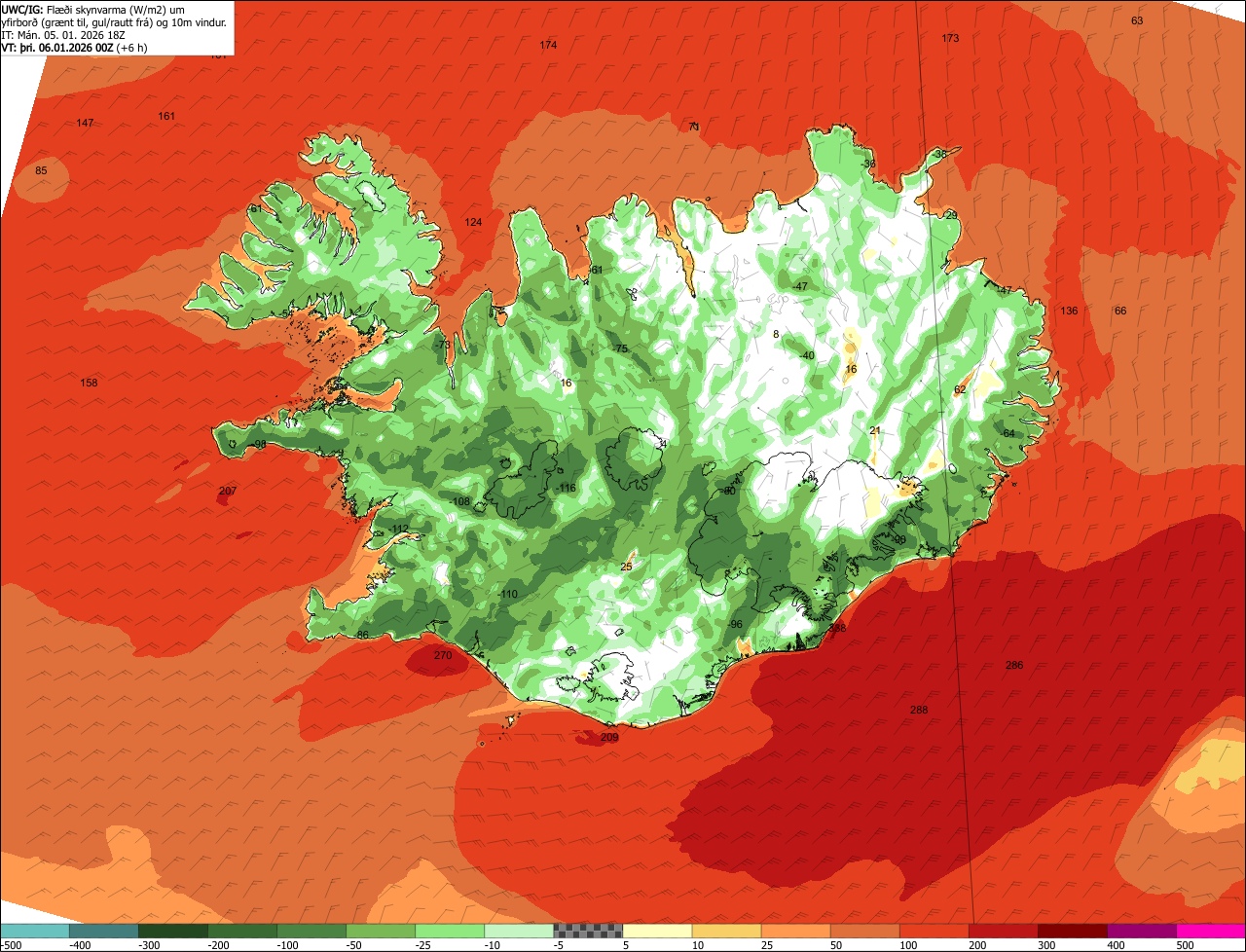Select the value '25' on the map
Image resolution: width=1246 pixels, height=952 pixels.
click(x=627, y=566)
